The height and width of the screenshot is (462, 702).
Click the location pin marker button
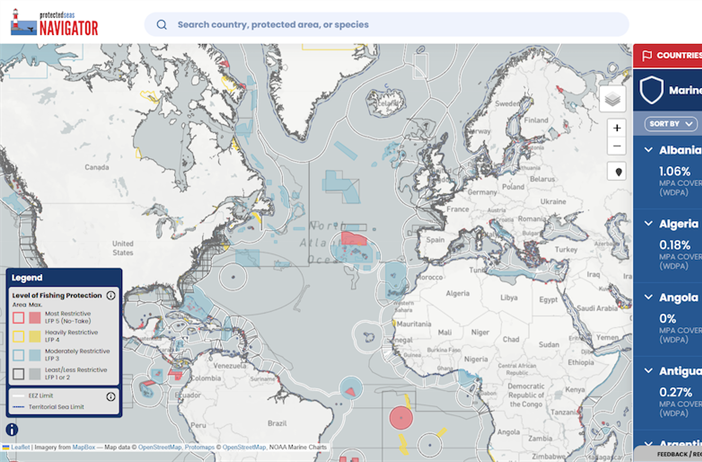[618, 172]
